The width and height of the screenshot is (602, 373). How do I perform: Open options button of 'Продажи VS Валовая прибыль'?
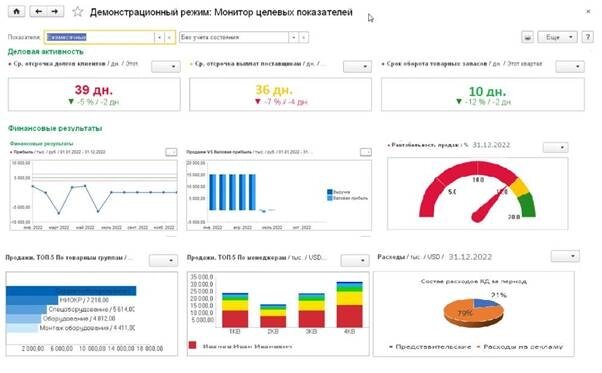coord(366,152)
